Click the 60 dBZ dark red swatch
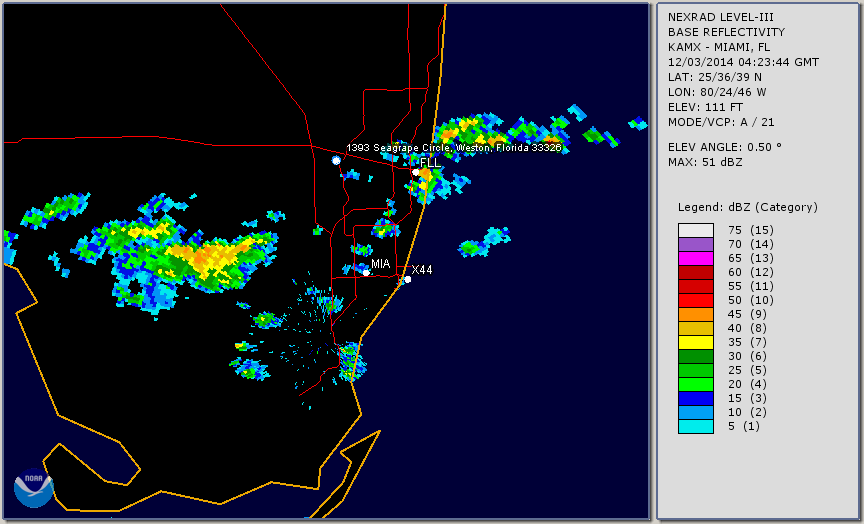 pos(696,272)
